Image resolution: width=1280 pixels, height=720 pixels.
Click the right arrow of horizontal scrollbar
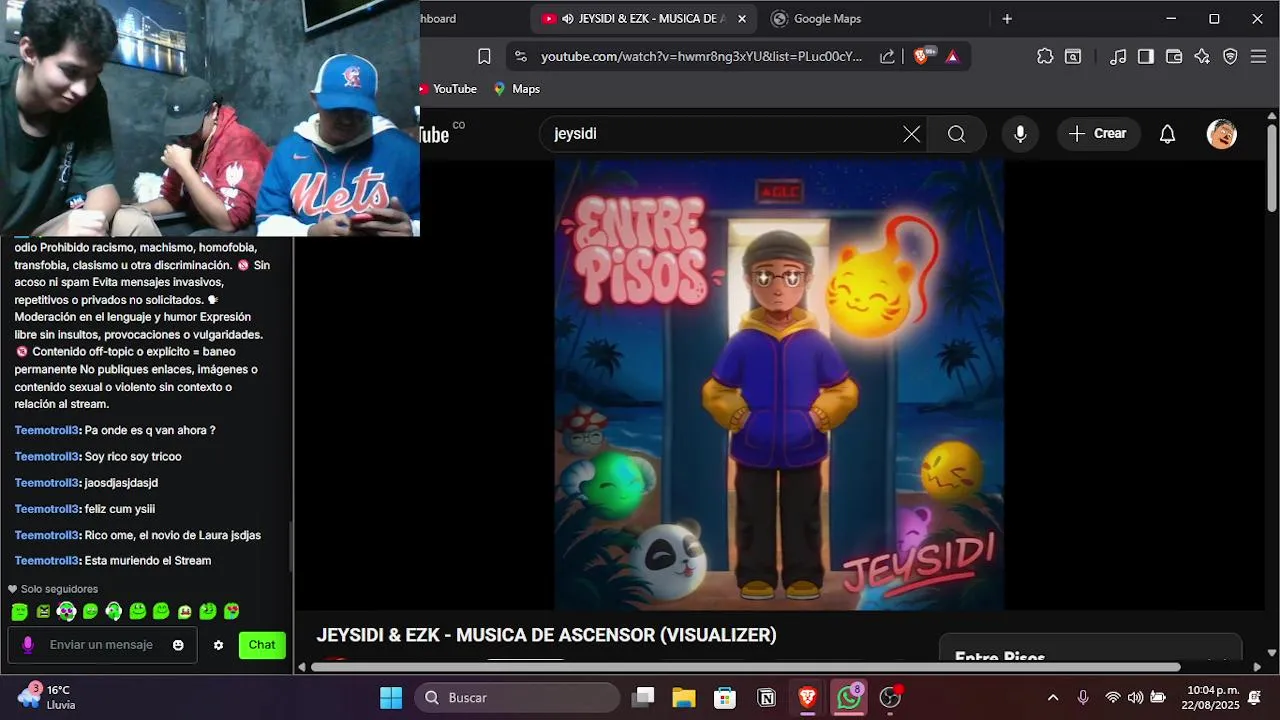coord(1257,667)
